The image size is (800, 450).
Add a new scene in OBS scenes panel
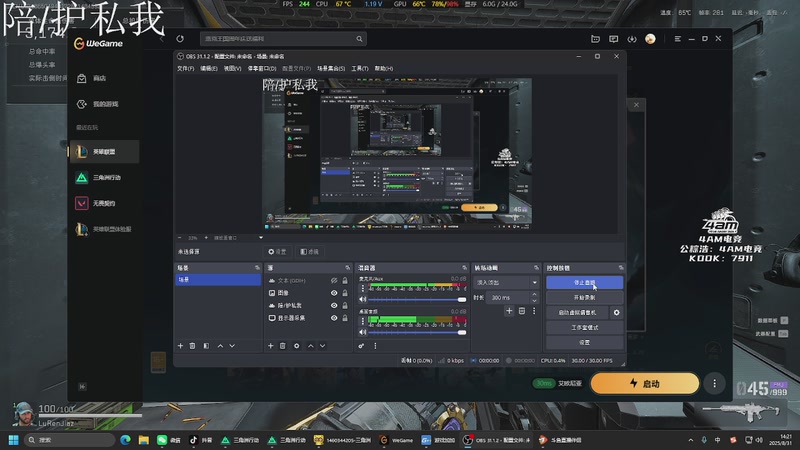(180, 346)
